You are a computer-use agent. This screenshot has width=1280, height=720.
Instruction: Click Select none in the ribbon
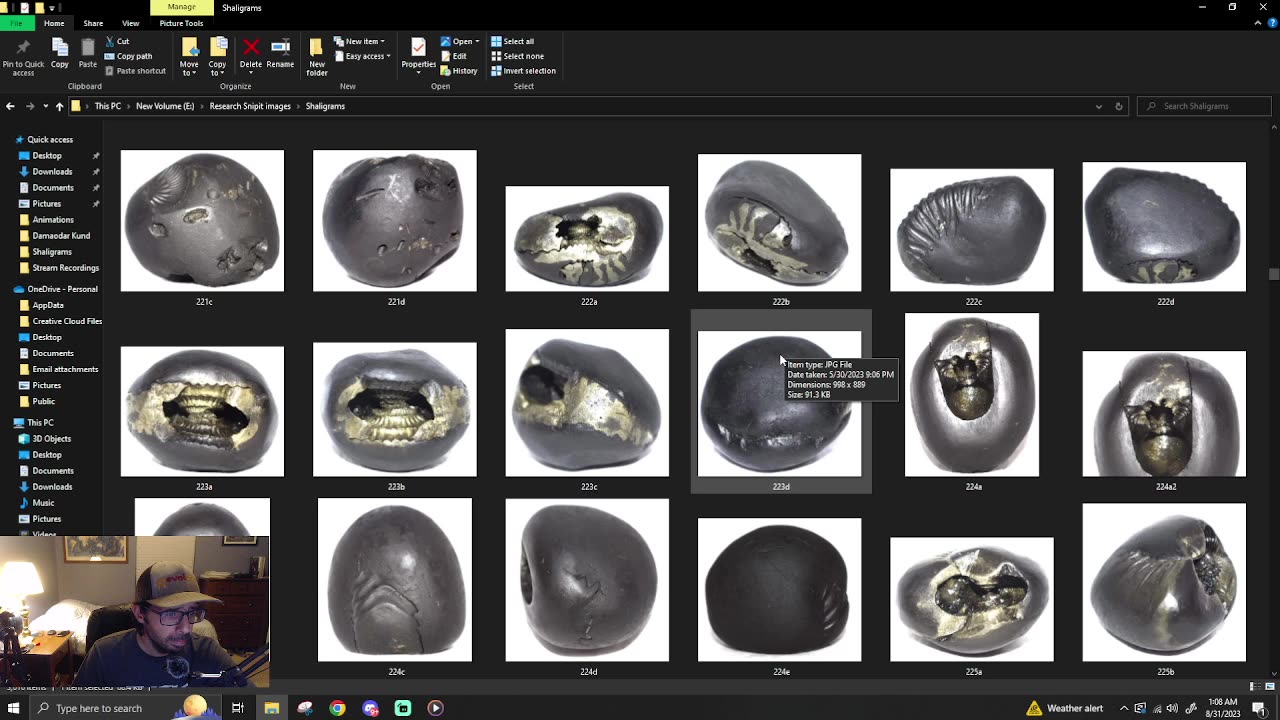coord(517,56)
